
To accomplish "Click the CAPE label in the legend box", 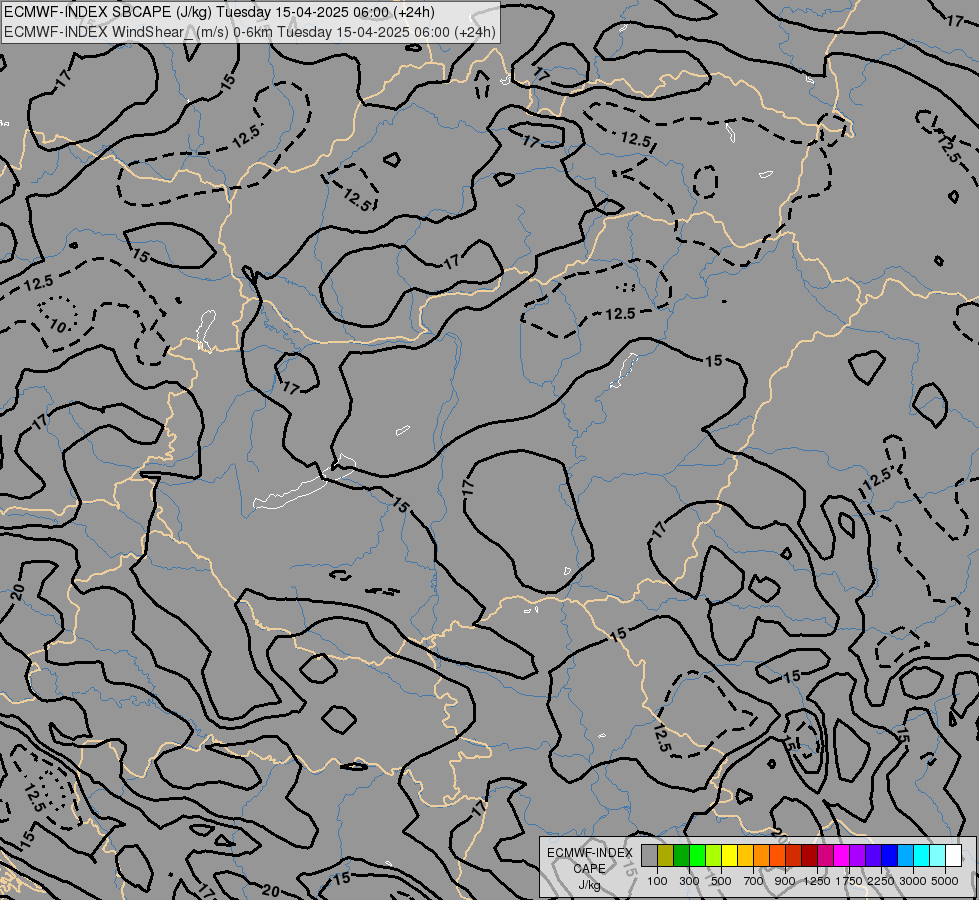I will pyautogui.click(x=589, y=869).
